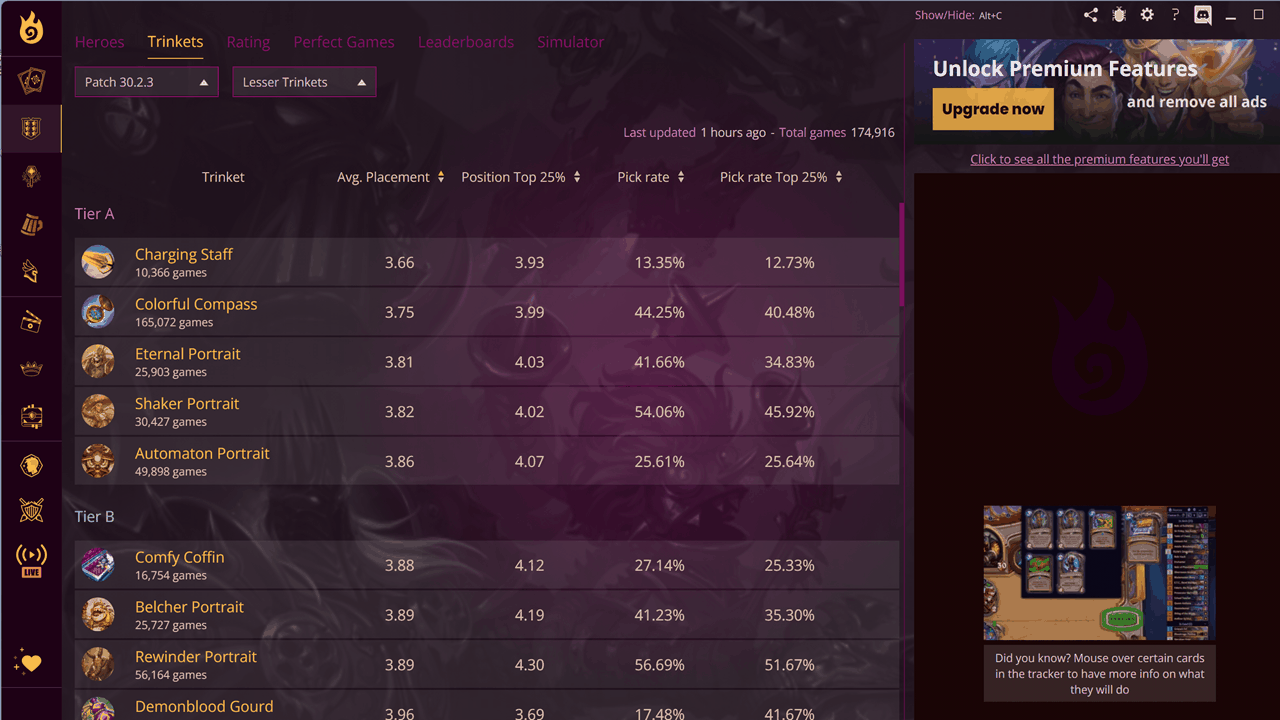The image size is (1280, 720).
Task: Open the question mark help icon
Action: pyautogui.click(x=1175, y=15)
